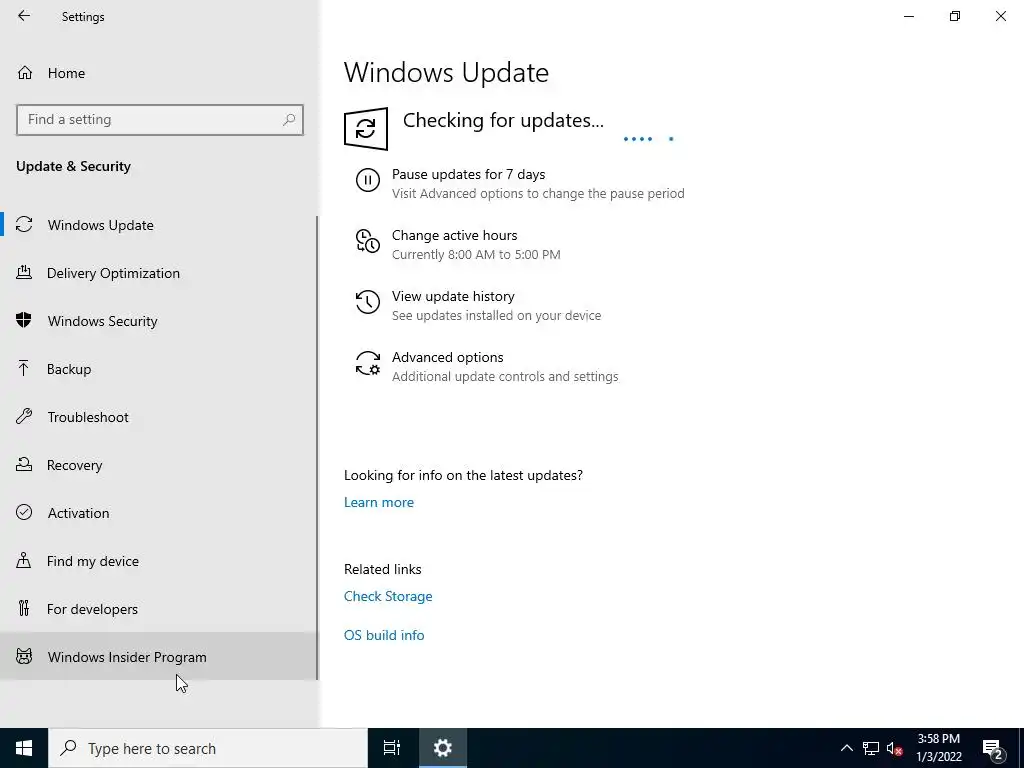Click the Learn more link
The width and height of the screenshot is (1024, 768).
379,502
